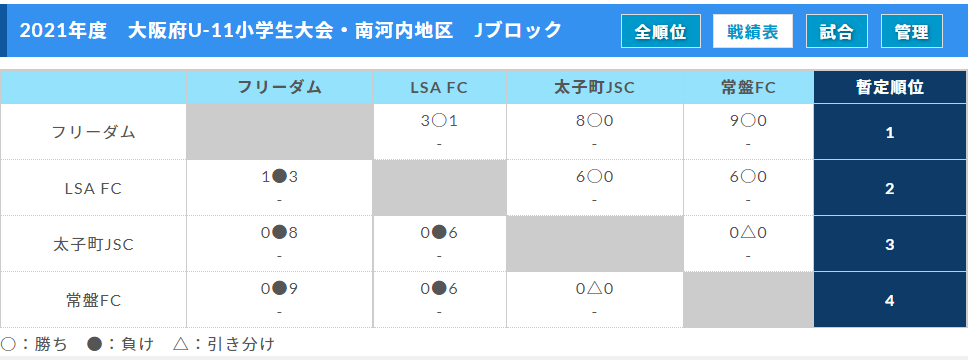Open the 8○0 match result cell

click(x=594, y=121)
